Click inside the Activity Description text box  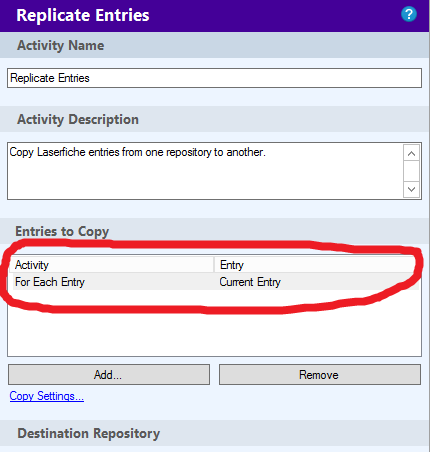(205, 171)
